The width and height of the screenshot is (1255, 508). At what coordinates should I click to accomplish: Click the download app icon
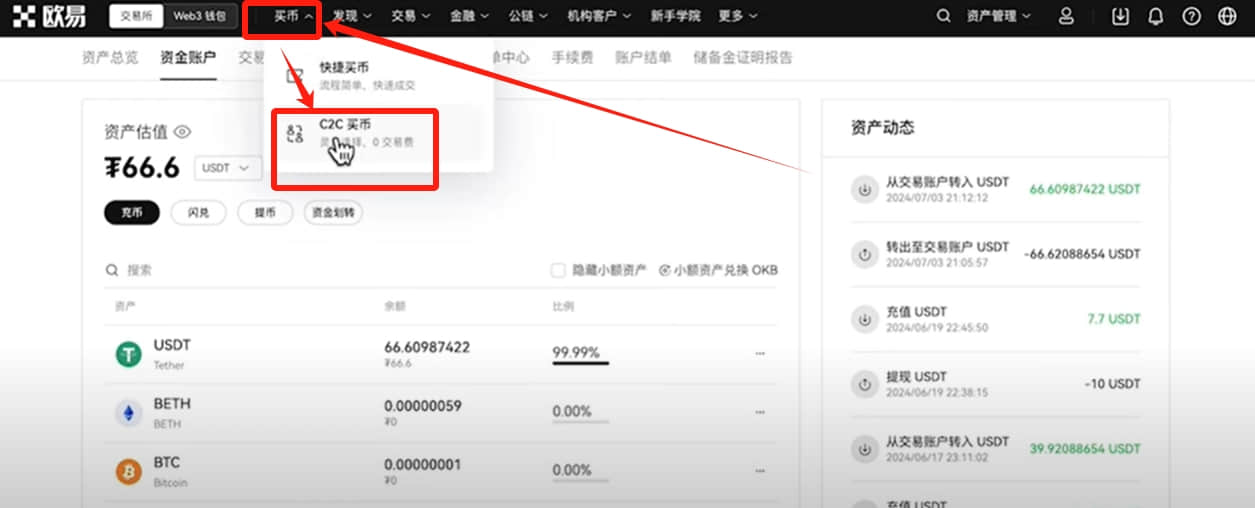(x=1120, y=16)
